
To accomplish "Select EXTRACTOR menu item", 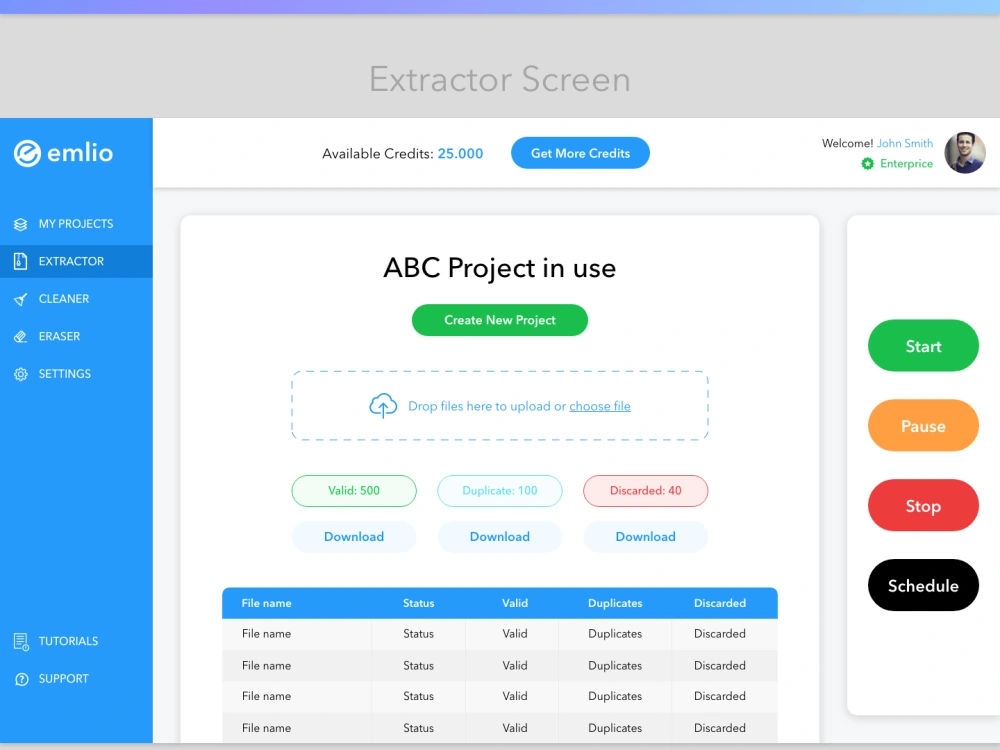I will 77,261.
